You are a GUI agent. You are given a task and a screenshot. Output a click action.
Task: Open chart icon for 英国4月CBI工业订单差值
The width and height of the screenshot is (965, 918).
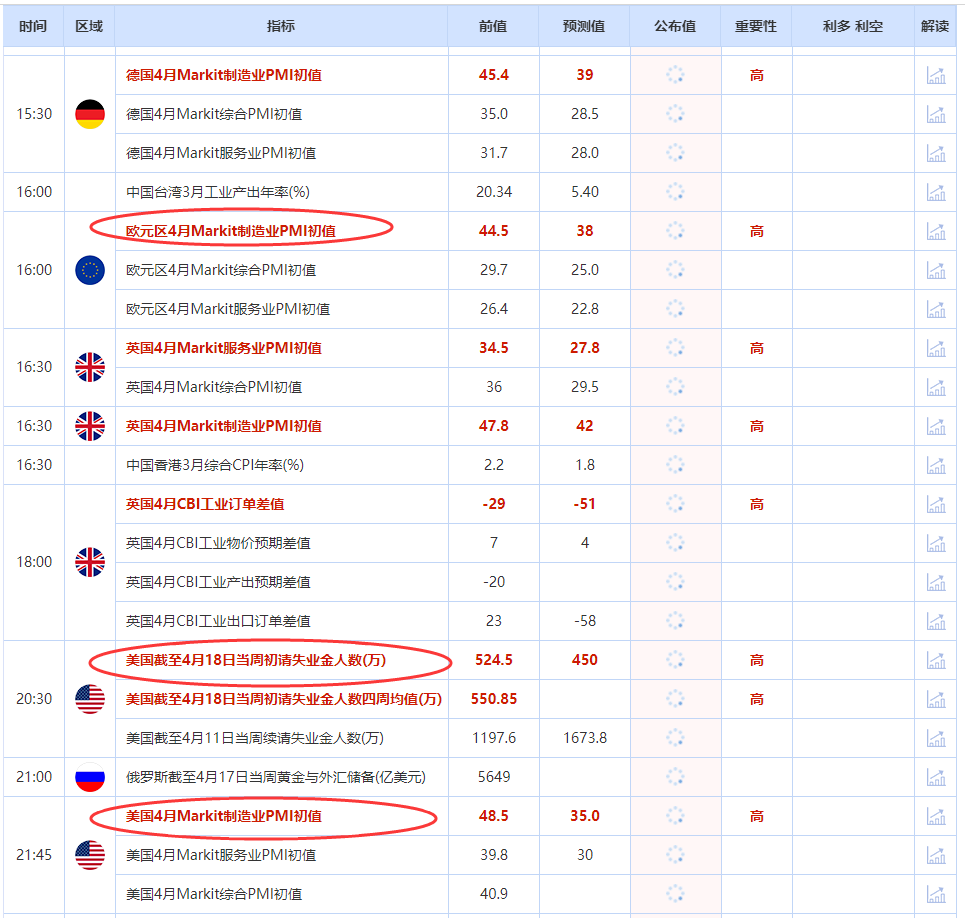pyautogui.click(x=936, y=504)
